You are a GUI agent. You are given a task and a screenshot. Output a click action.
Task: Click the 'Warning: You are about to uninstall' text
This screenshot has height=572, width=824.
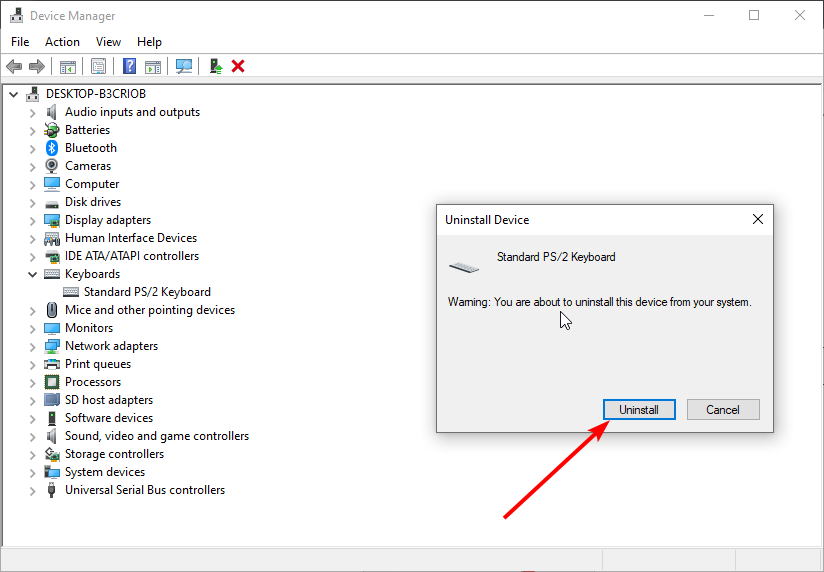pyautogui.click(x=600, y=302)
